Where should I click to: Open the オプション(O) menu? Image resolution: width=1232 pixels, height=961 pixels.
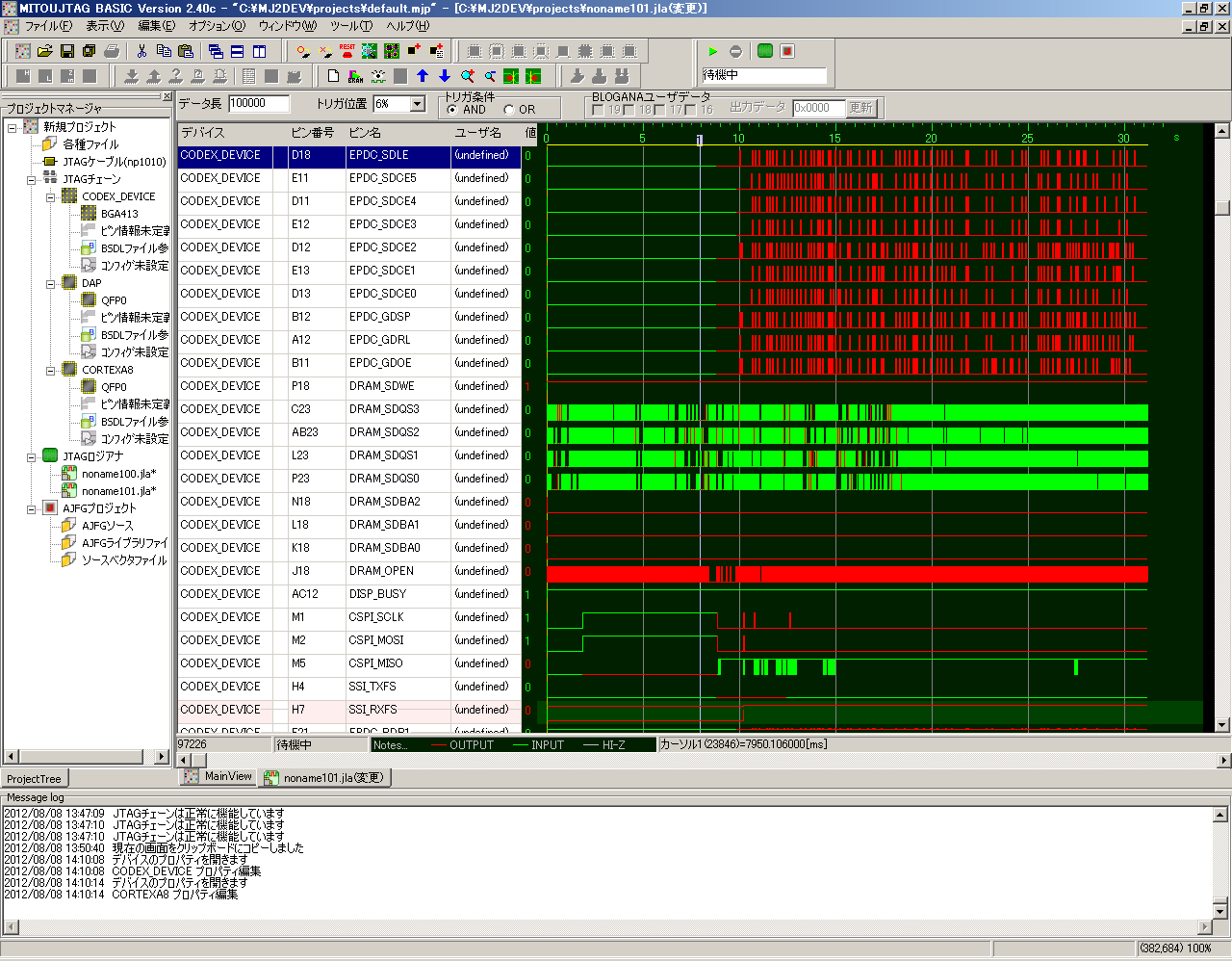click(x=216, y=26)
